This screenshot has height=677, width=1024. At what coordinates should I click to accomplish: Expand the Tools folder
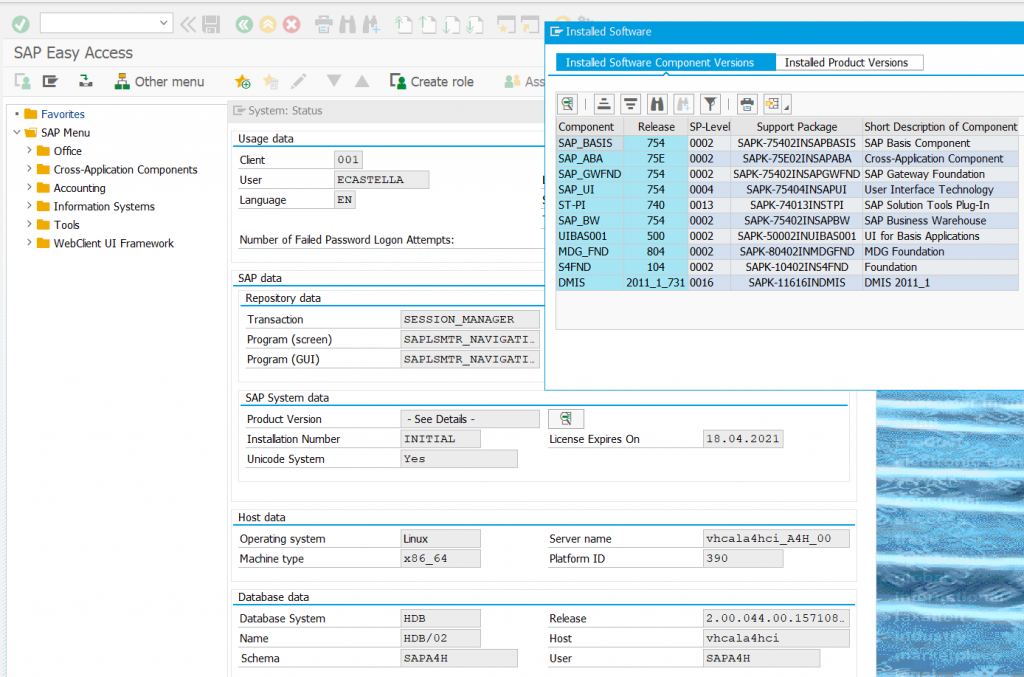point(29,225)
